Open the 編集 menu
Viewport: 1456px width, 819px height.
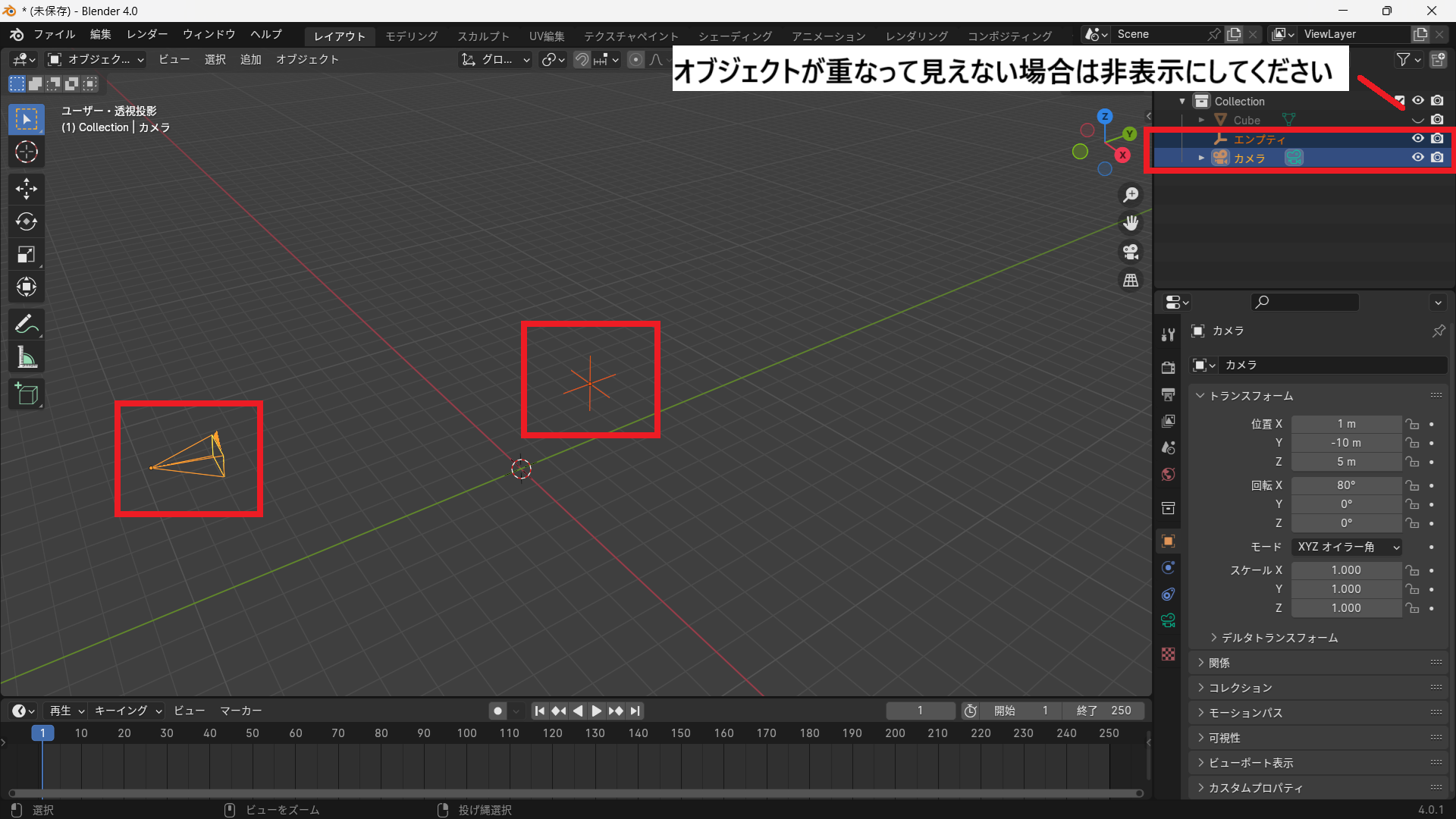click(x=100, y=35)
